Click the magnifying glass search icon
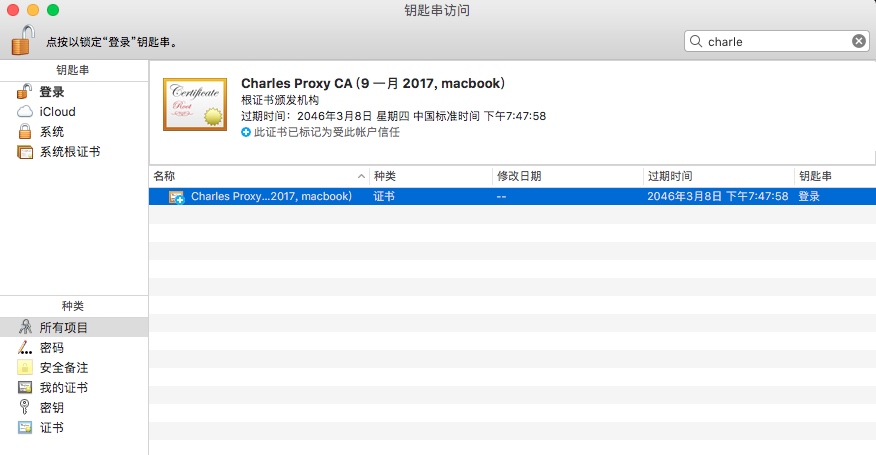 [696, 41]
